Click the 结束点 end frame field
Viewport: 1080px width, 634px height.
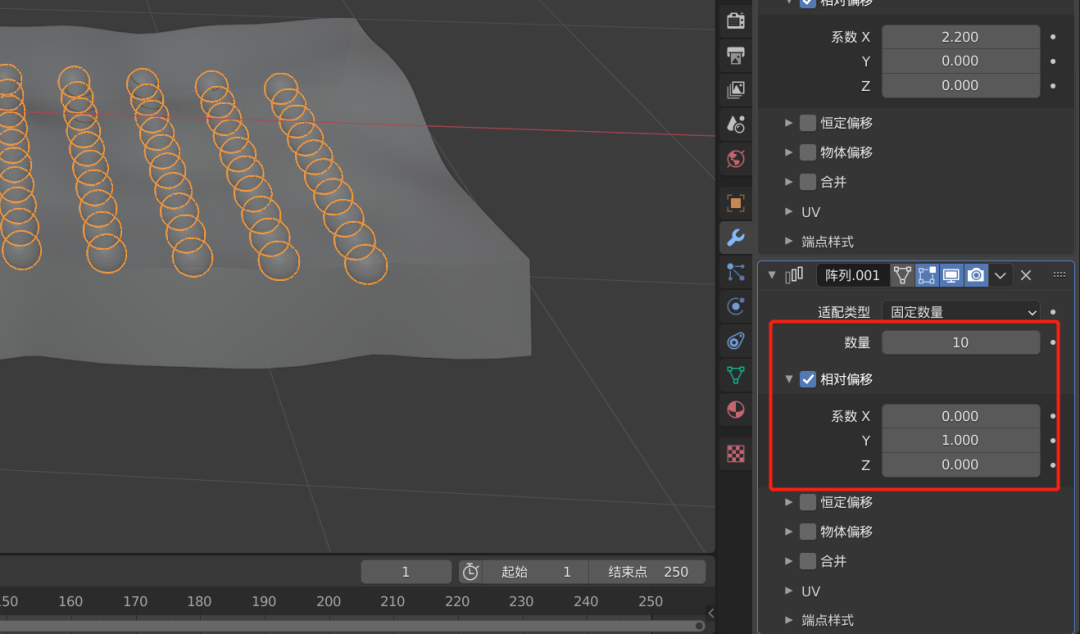[647, 572]
